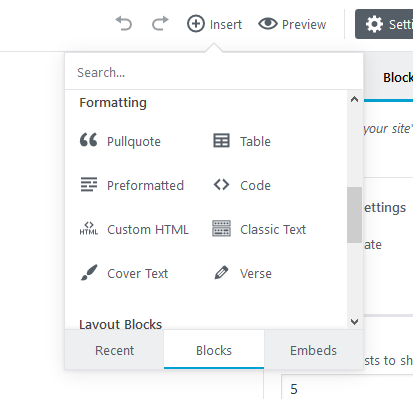Screen dimensions: 413x399
Task: Click the Undo arrow icon
Action: 124,24
